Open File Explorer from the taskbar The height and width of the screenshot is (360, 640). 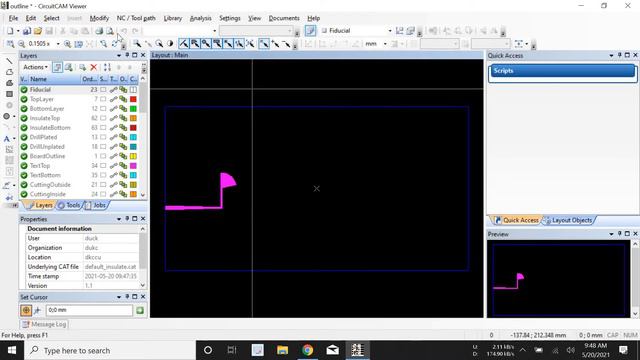point(282,350)
